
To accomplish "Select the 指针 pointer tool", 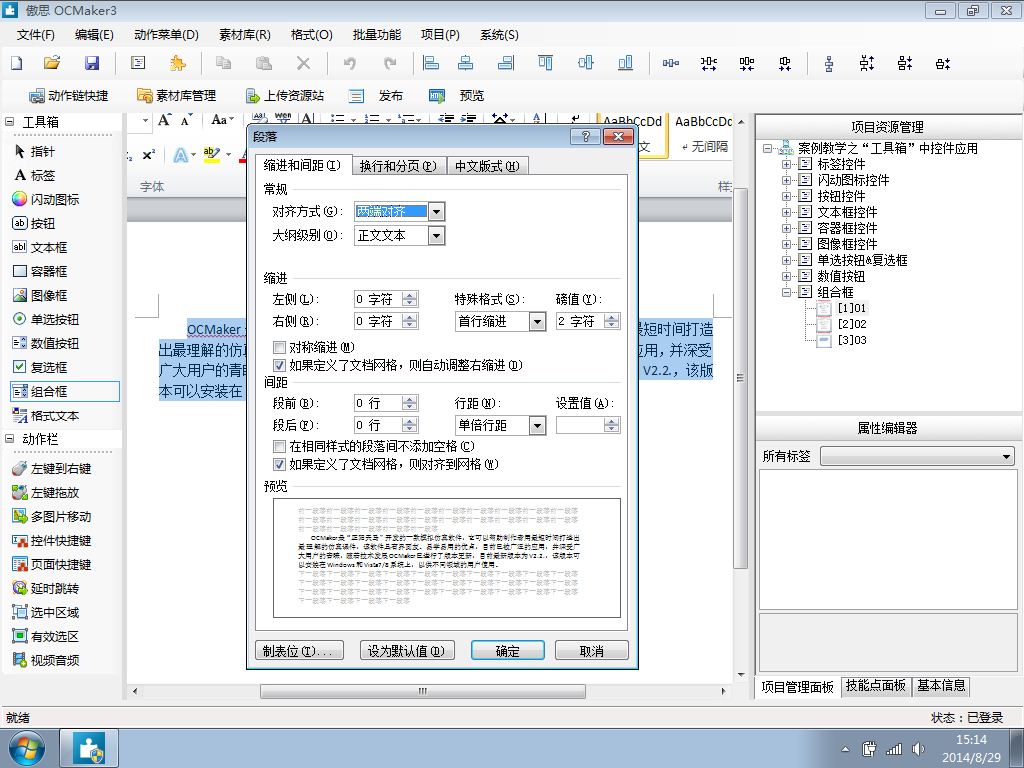I will point(34,152).
